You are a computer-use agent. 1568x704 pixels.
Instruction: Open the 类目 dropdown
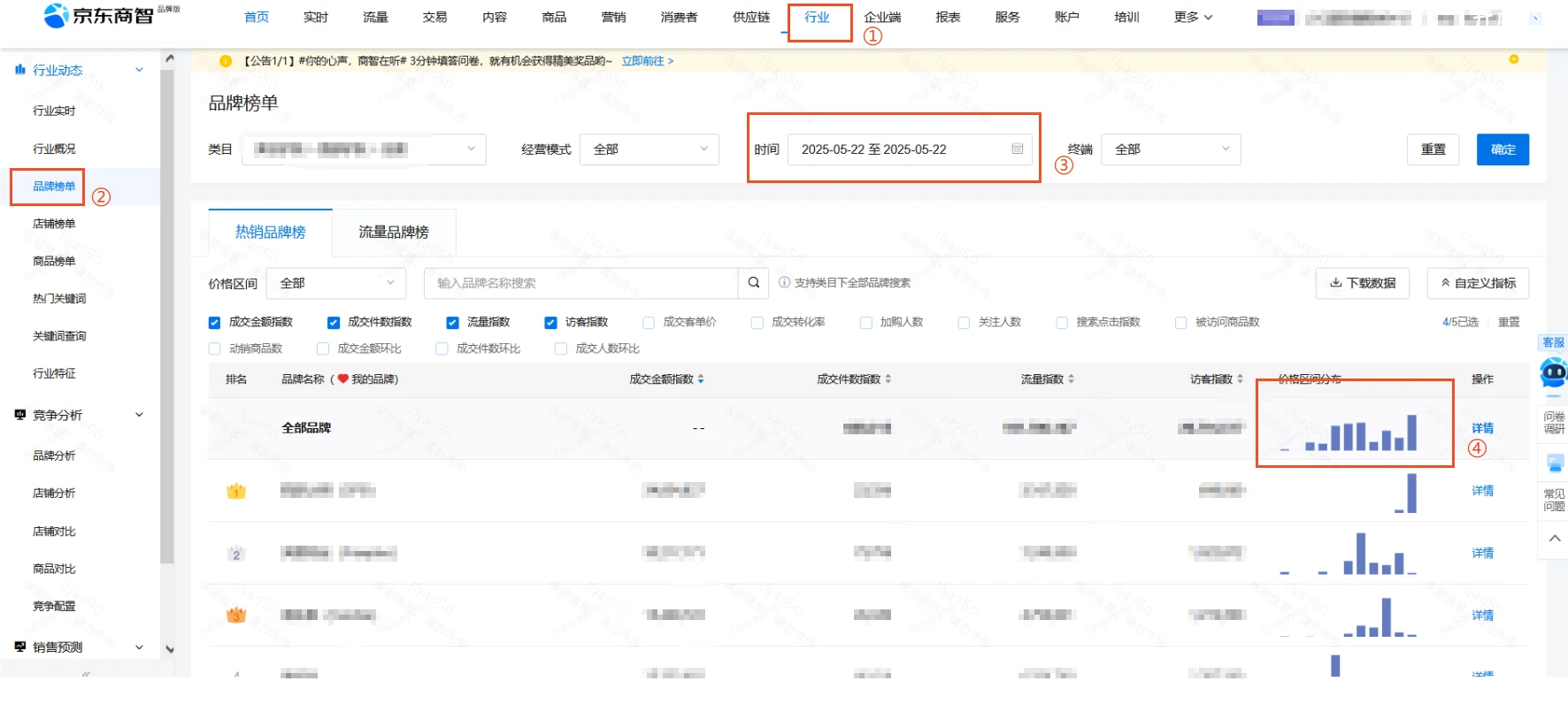coord(364,149)
